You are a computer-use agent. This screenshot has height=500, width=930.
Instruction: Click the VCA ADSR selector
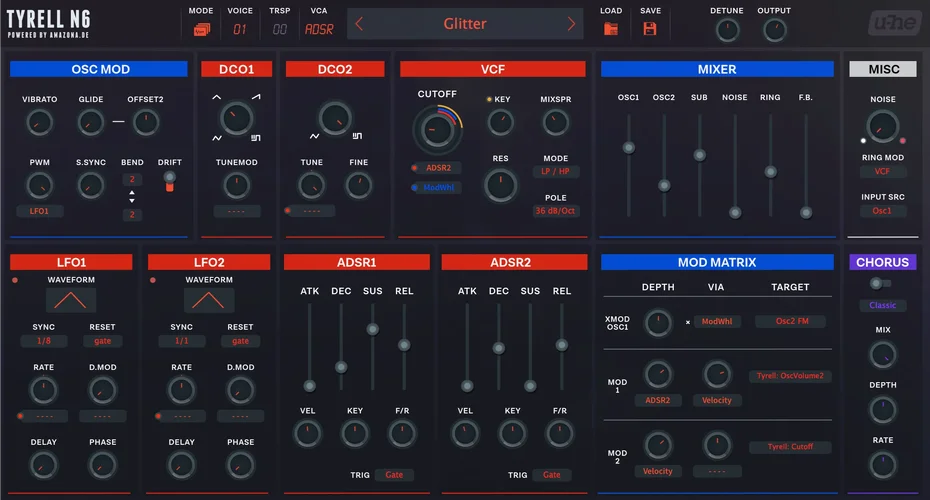(318, 29)
